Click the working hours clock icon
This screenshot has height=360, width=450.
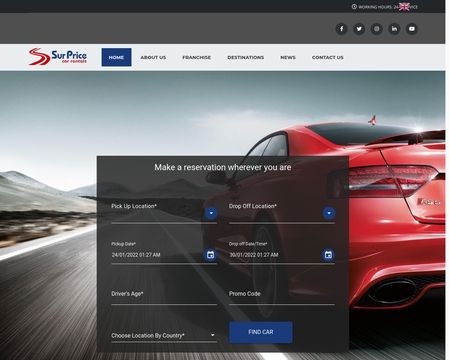(354, 7)
